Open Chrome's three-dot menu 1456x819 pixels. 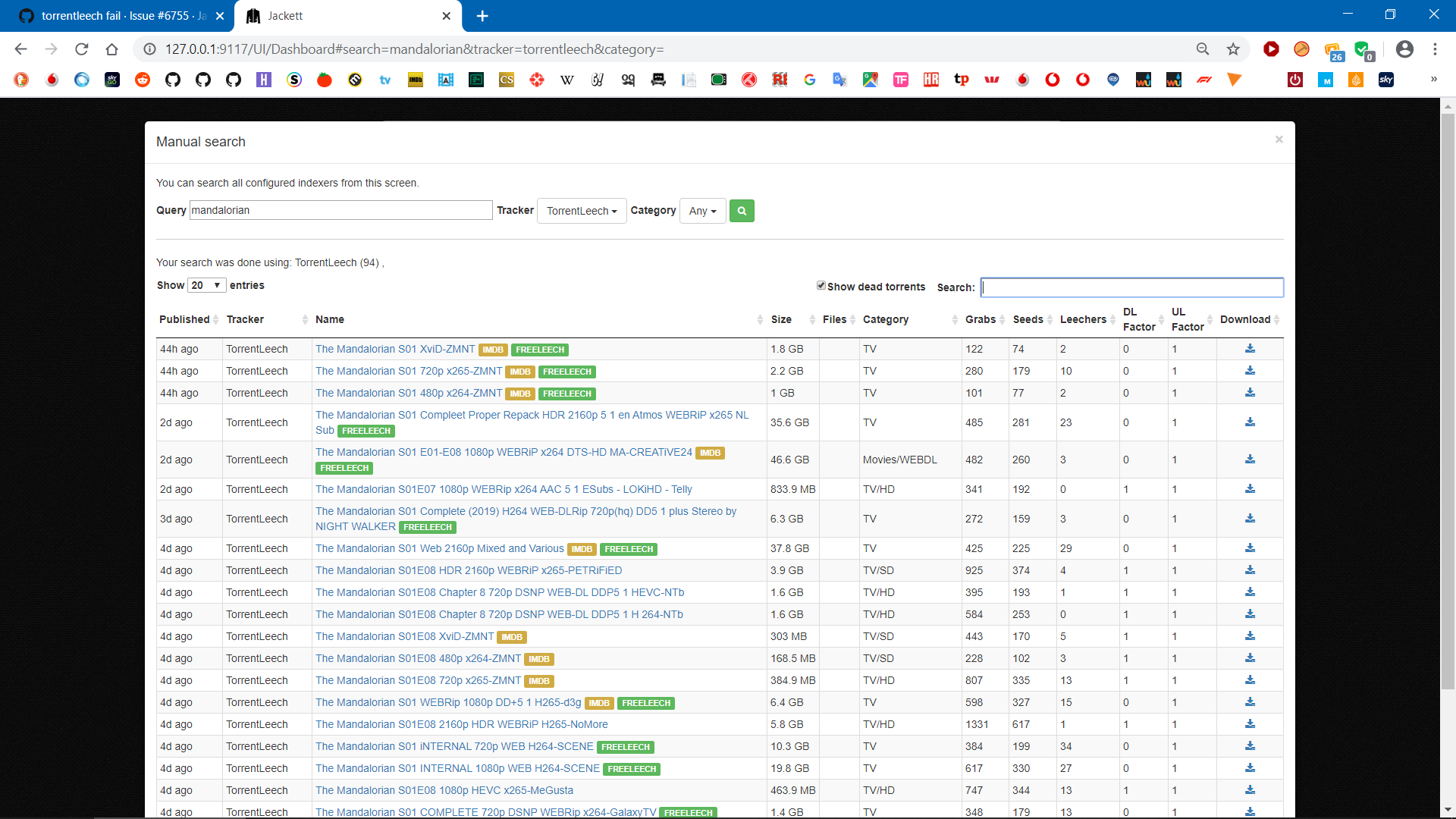coord(1435,49)
